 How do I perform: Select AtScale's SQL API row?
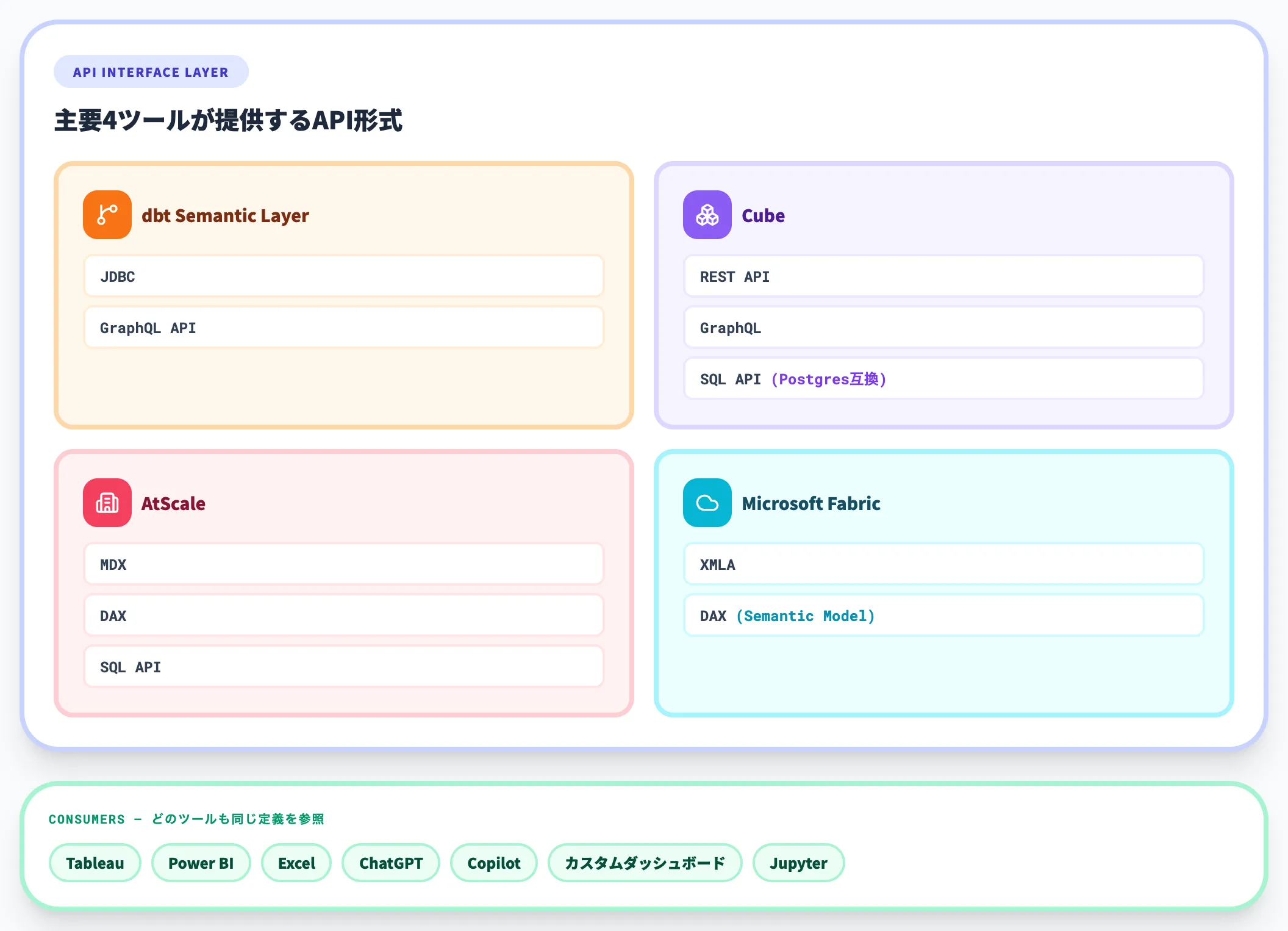(343, 667)
